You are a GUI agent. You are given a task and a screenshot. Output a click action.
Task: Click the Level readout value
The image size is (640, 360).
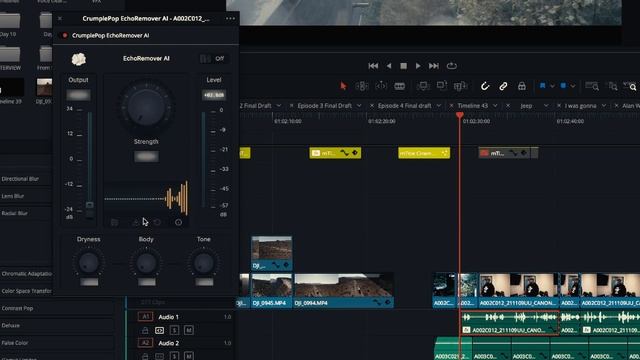[x=214, y=95]
